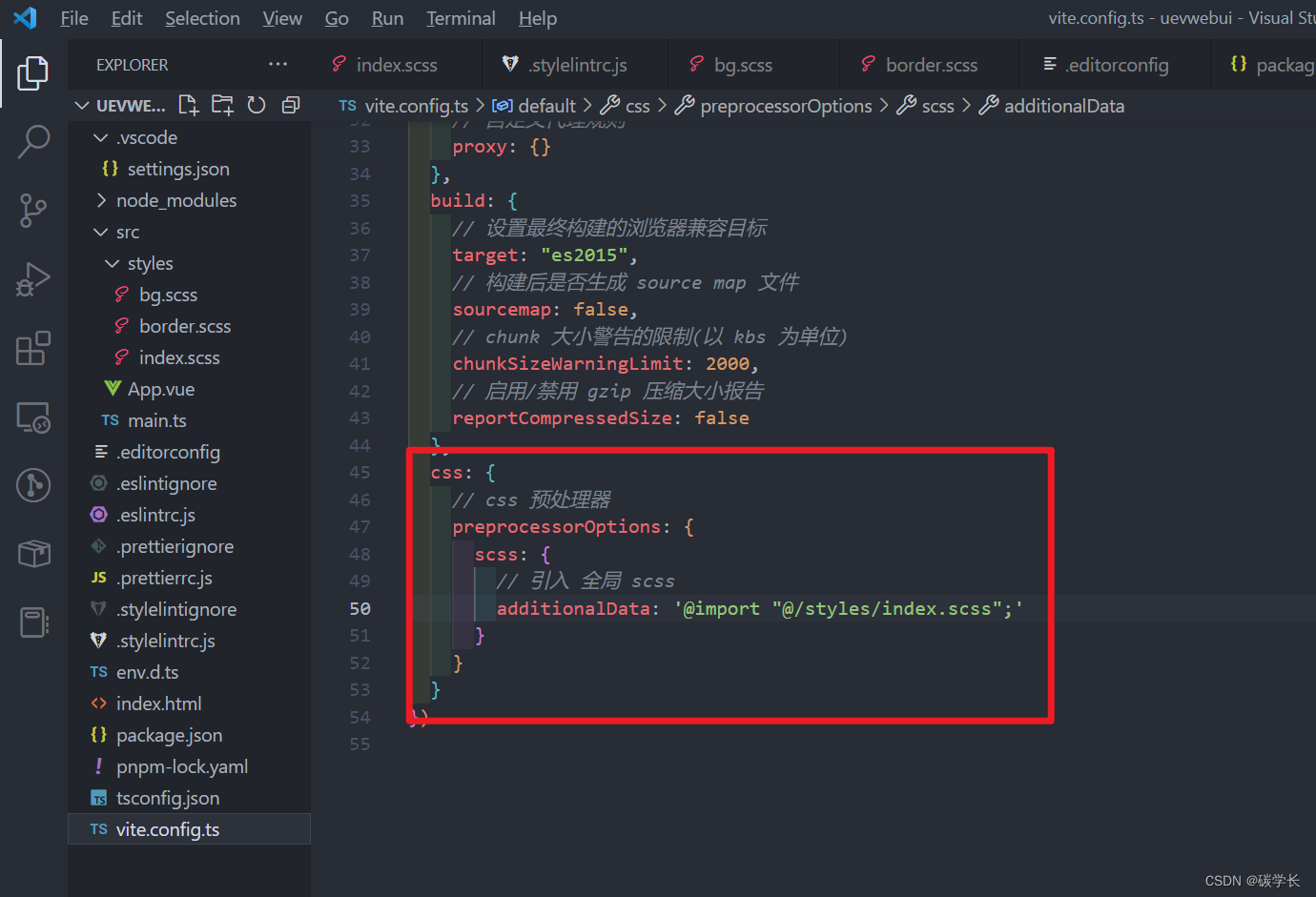The image size is (1316, 897).
Task: Open the Git graph activity icon
Action: click(x=33, y=485)
